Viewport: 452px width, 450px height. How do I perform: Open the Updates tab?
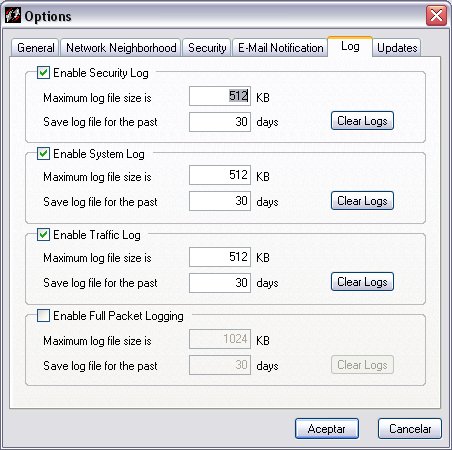click(397, 48)
